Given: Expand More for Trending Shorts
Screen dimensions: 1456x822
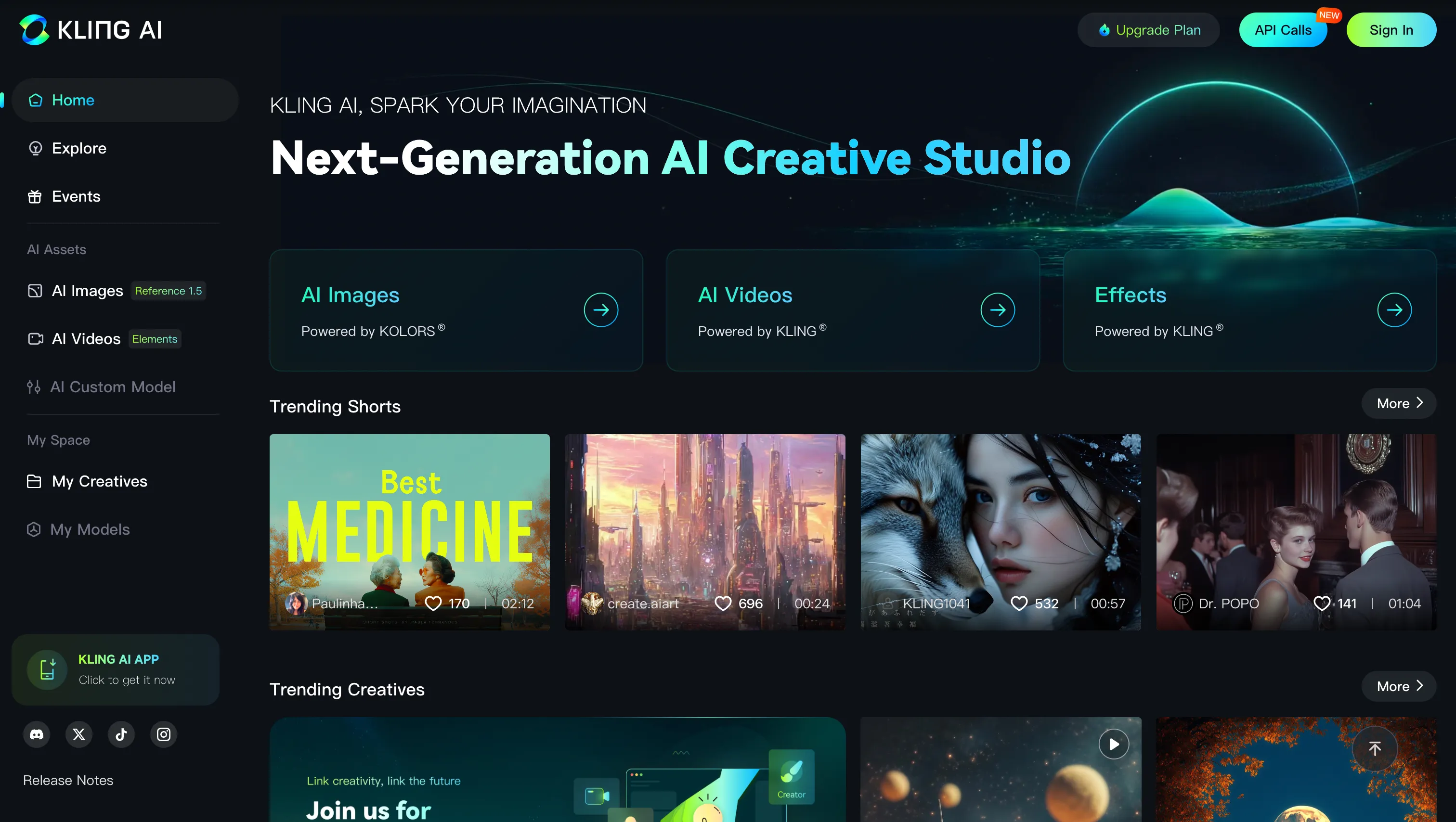Looking at the screenshot, I should [1399, 403].
